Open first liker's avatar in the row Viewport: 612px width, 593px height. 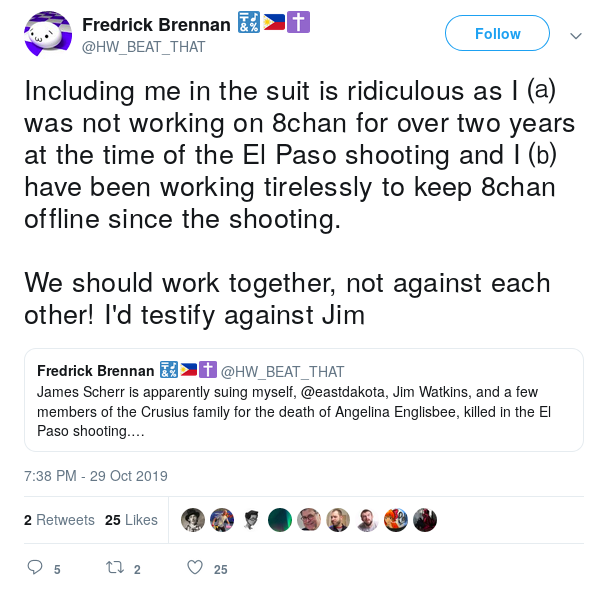pyautogui.click(x=193, y=520)
